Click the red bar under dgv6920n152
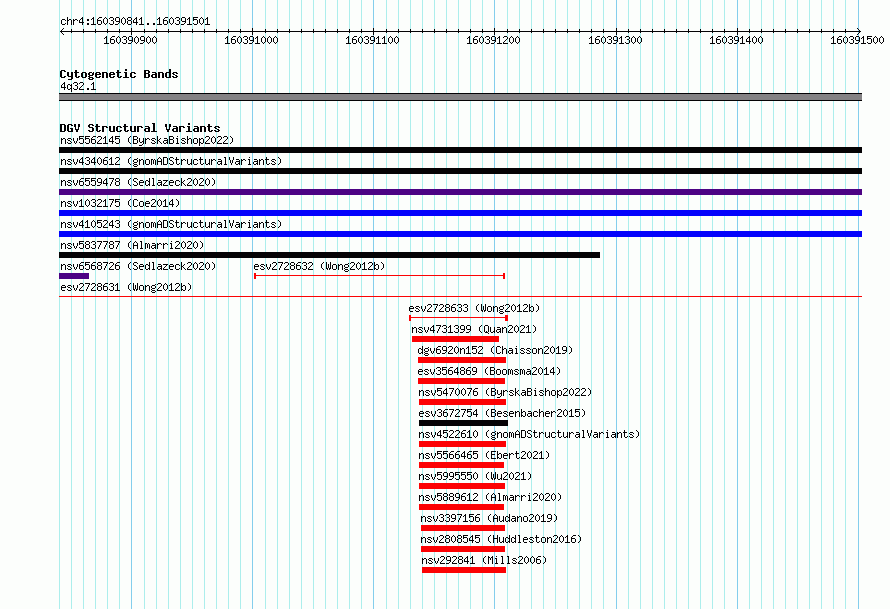The height and width of the screenshot is (609, 890). [x=461, y=360]
